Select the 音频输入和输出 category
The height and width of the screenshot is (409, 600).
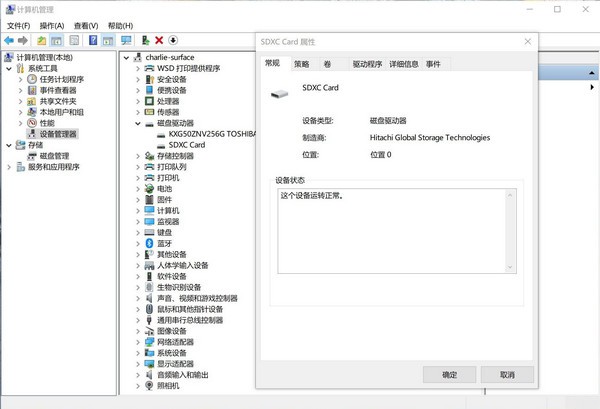point(183,375)
